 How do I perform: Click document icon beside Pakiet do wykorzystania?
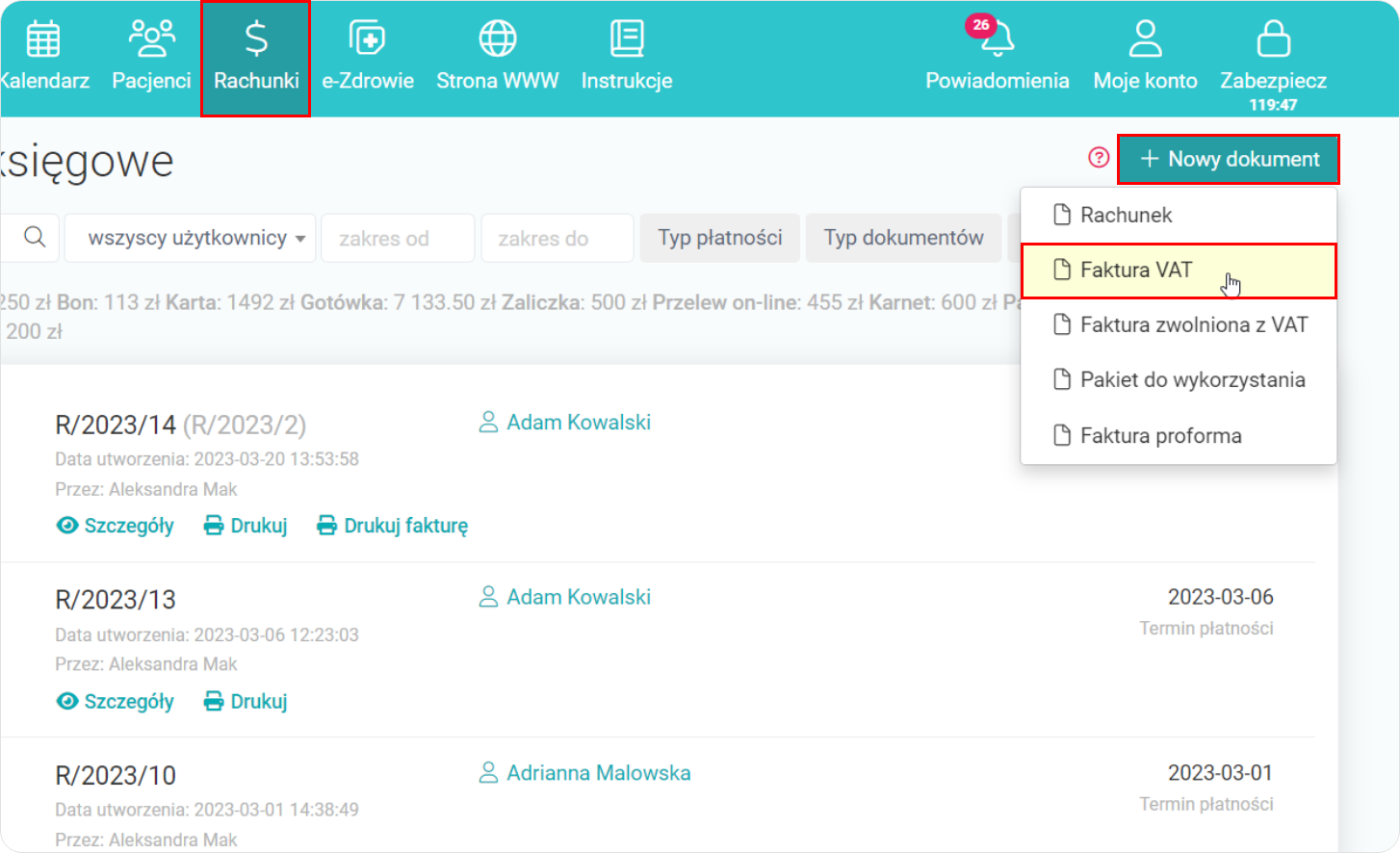(x=1062, y=379)
